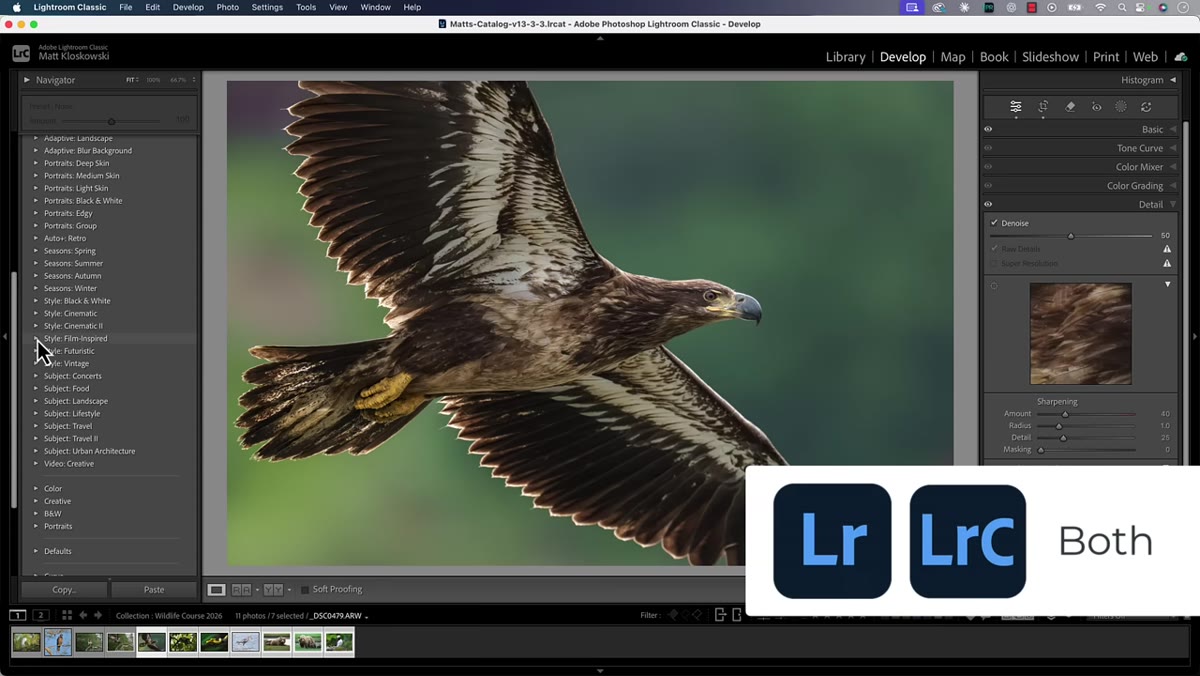Toggle the Tone Curve panel eye
This screenshot has width=1200, height=676.
click(x=988, y=148)
